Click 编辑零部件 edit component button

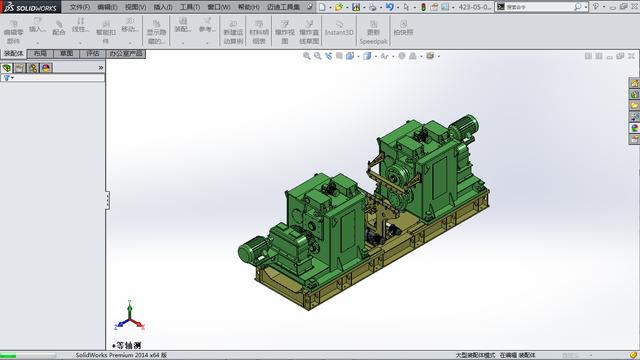[x=13, y=31]
